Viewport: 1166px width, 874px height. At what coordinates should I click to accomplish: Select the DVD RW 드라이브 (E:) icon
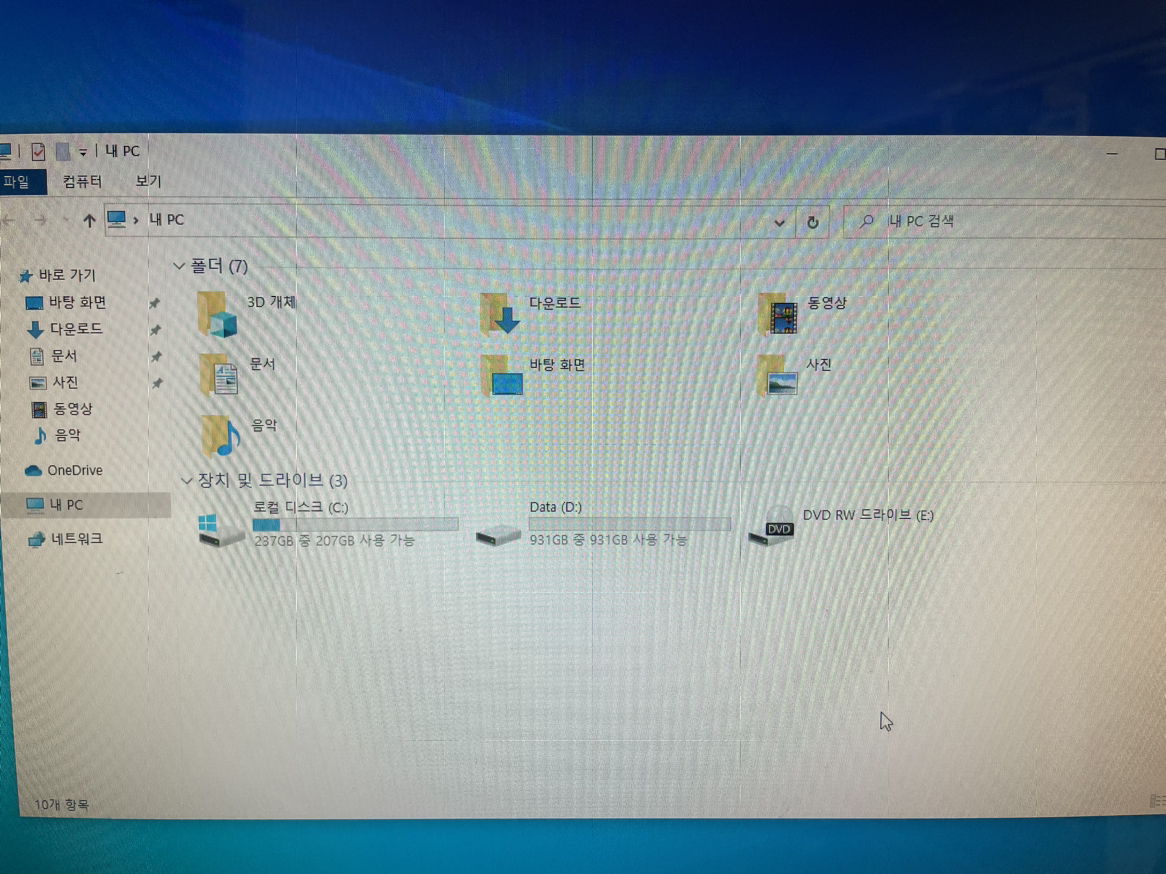[772, 527]
